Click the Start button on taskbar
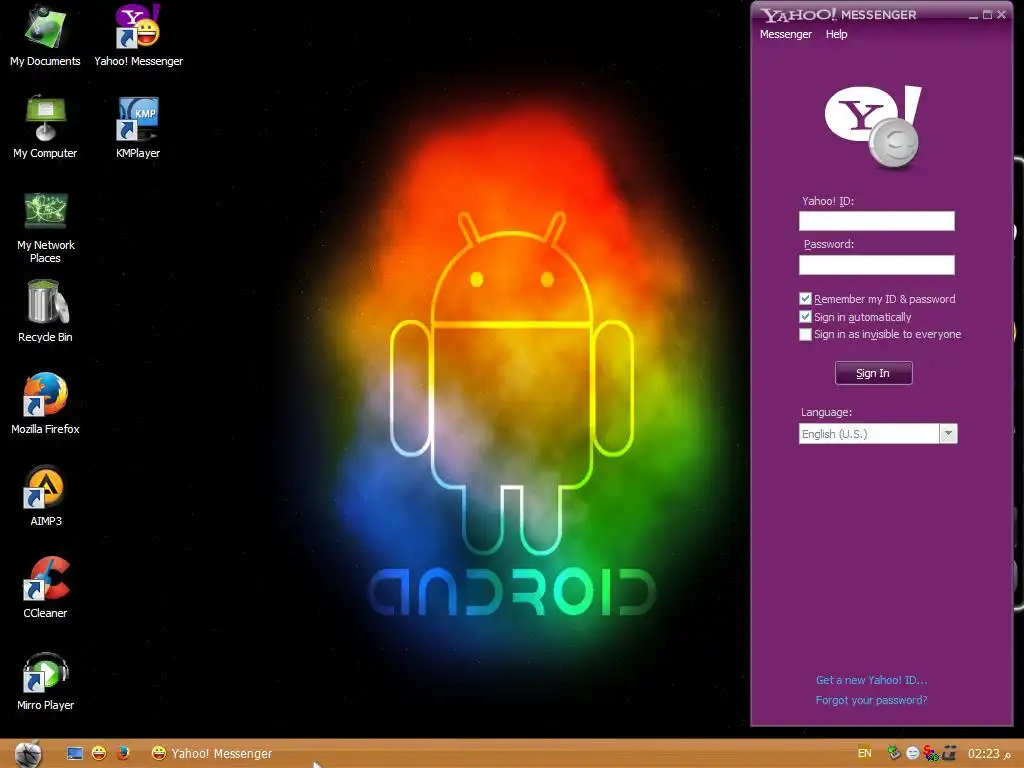The image size is (1024, 768). [29, 754]
